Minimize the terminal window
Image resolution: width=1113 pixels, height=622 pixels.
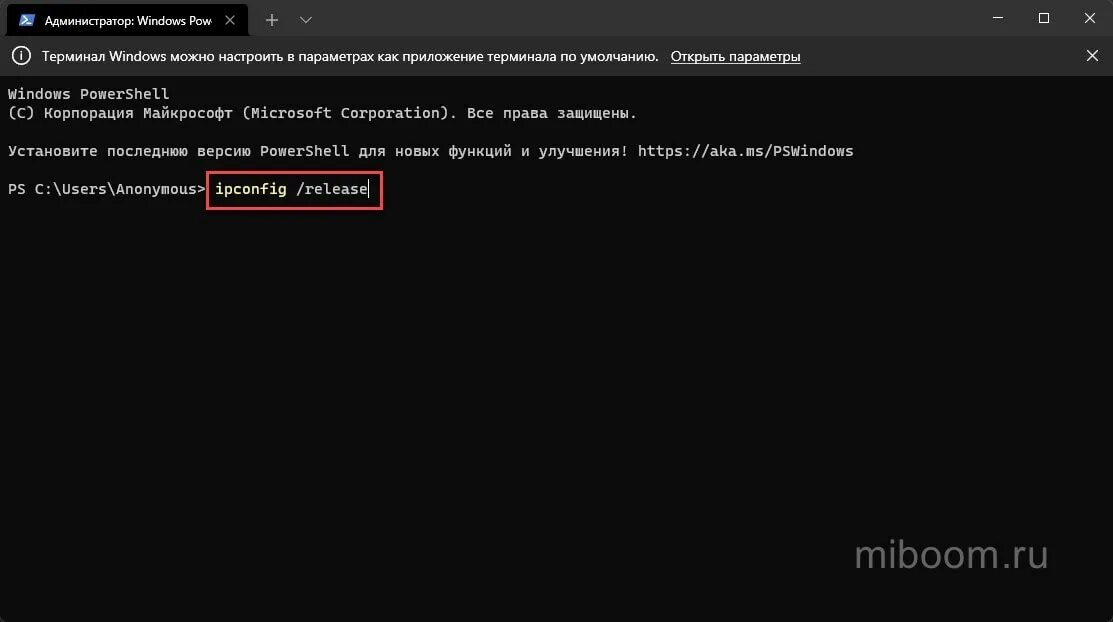pos(998,18)
